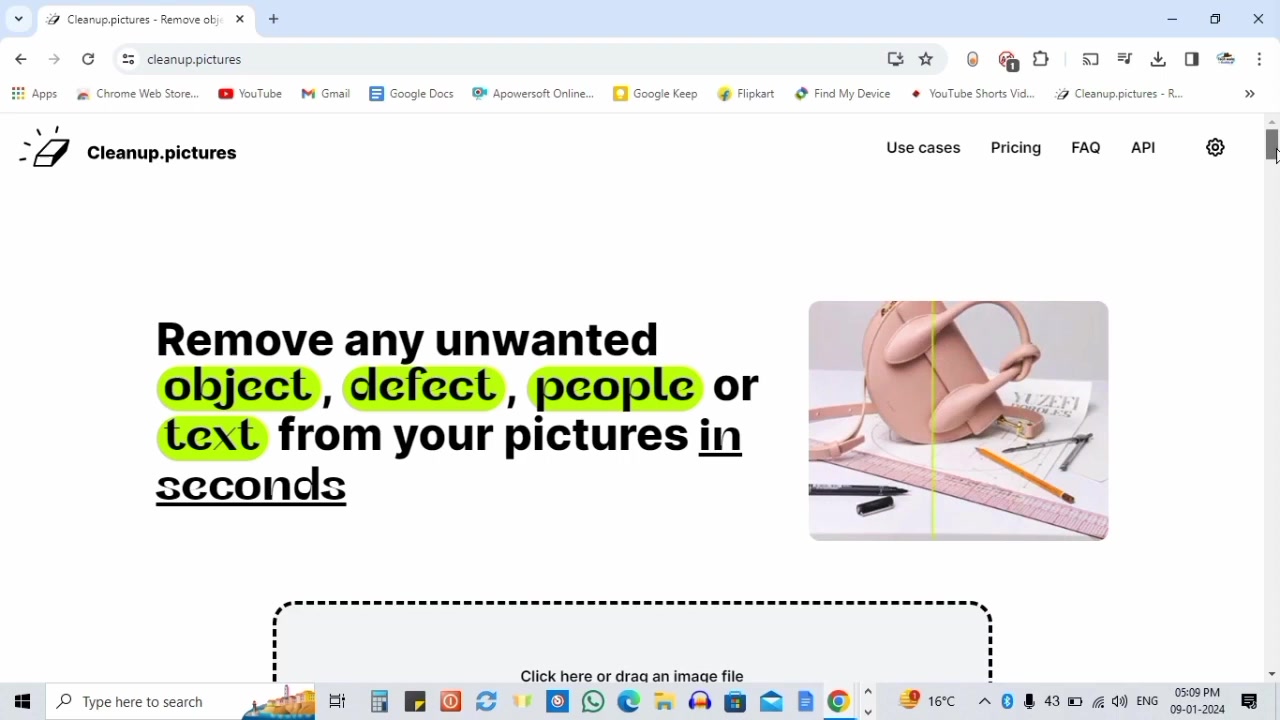Open the Google Docs bookmark
Image resolution: width=1280 pixels, height=720 pixels.
tap(411, 93)
